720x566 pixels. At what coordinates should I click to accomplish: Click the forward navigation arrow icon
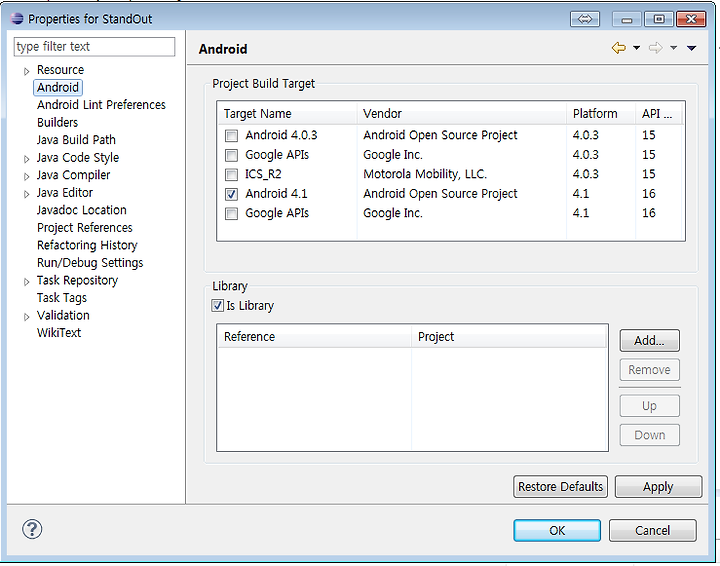coord(655,48)
